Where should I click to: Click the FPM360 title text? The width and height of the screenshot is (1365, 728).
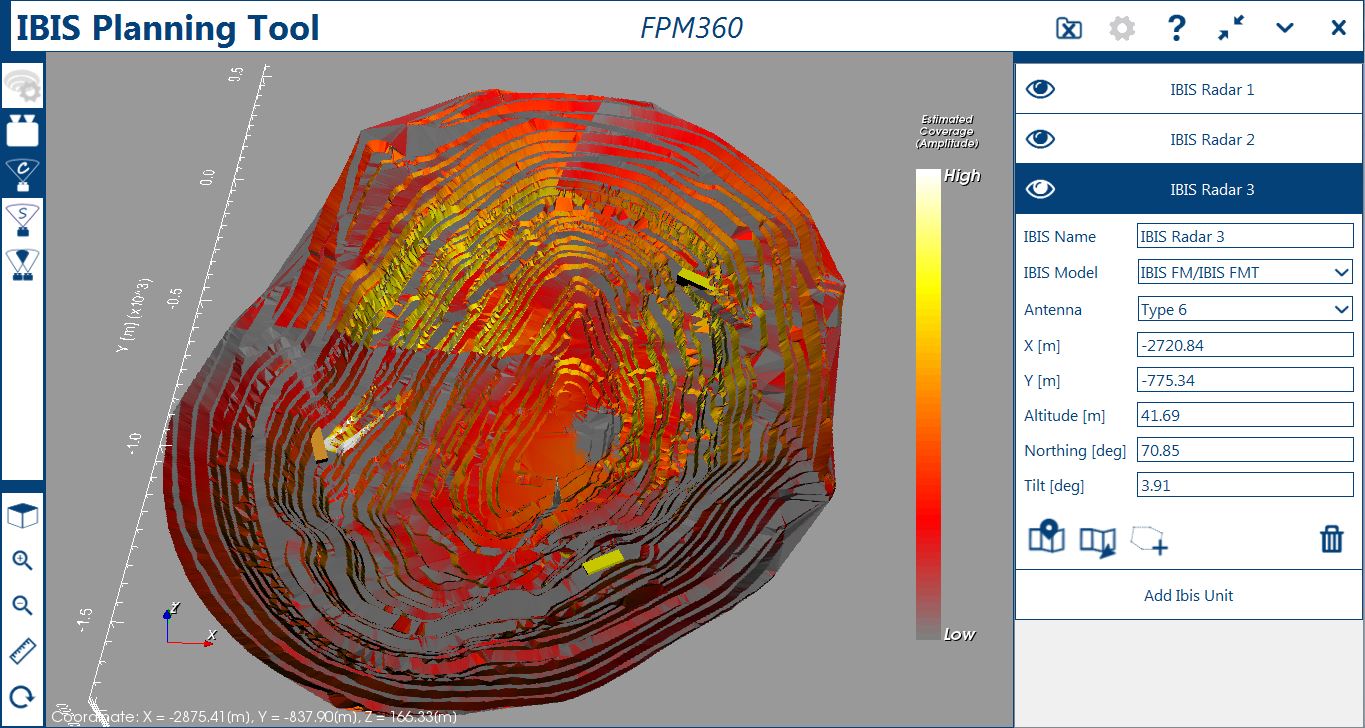[x=691, y=28]
